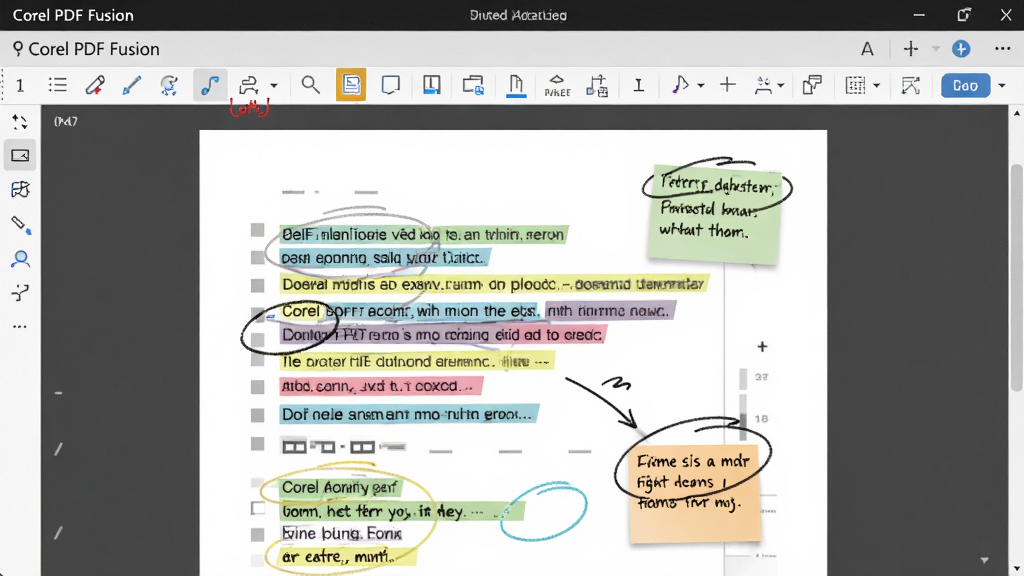Toggle checkbox beside 'Atbc, conn' red line
Screen dimensions: 1024x576
point(257,387)
